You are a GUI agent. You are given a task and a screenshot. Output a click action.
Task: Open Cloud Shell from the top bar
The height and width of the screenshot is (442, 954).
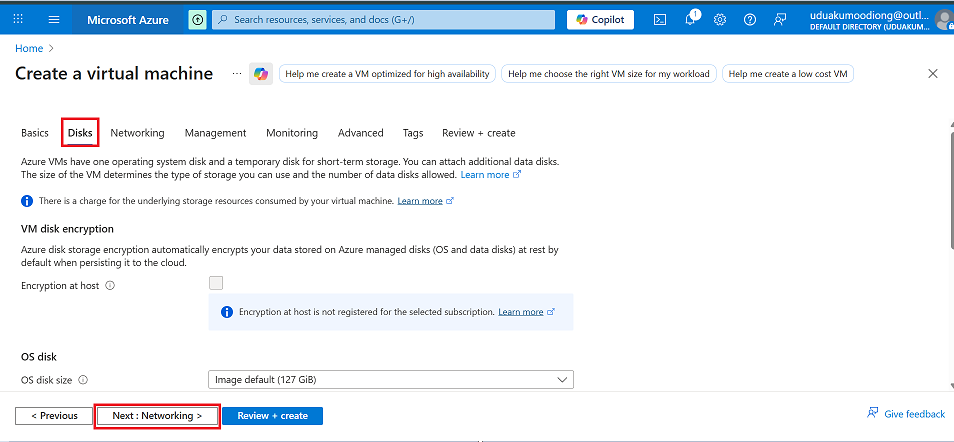(x=660, y=19)
